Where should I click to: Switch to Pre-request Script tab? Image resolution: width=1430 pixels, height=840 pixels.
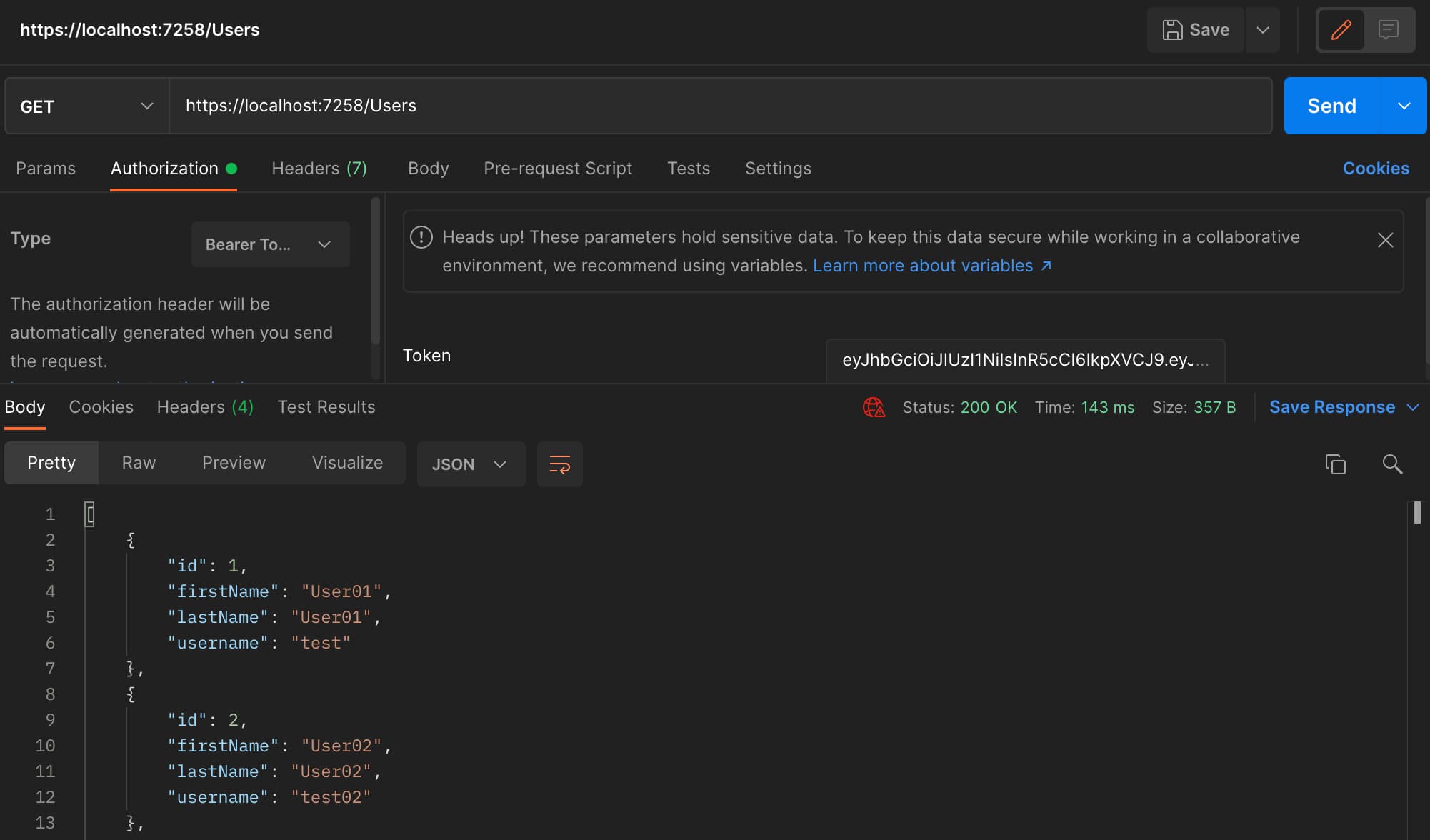558,169
